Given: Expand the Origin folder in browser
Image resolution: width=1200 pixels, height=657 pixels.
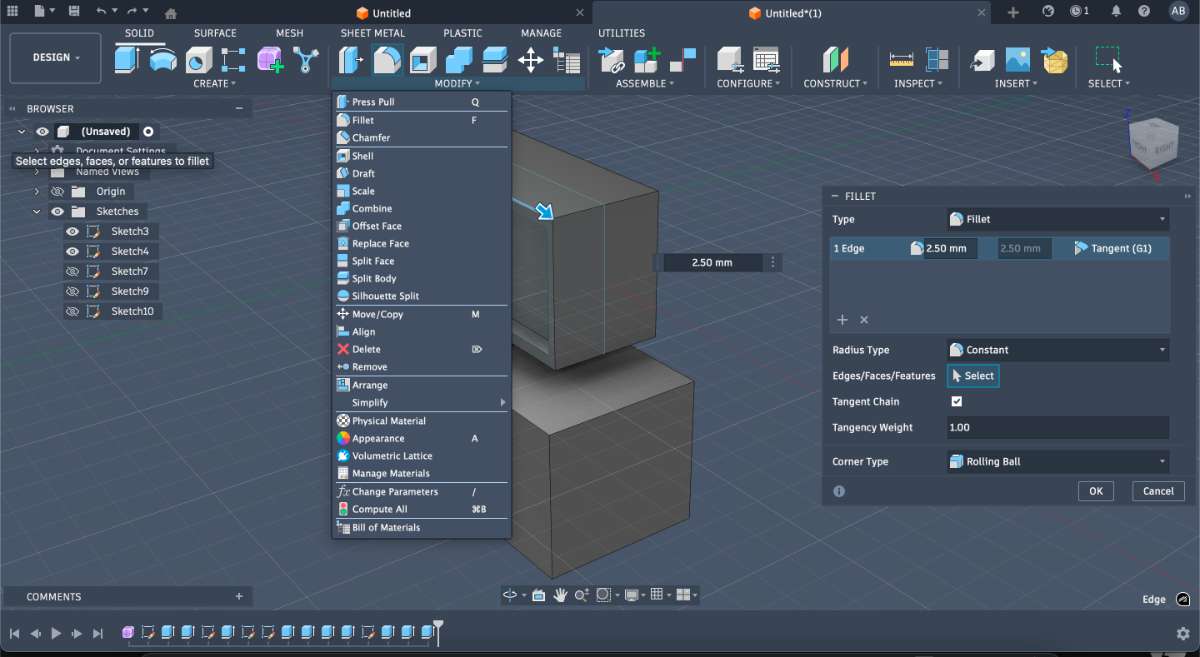Looking at the screenshot, I should point(37,191).
